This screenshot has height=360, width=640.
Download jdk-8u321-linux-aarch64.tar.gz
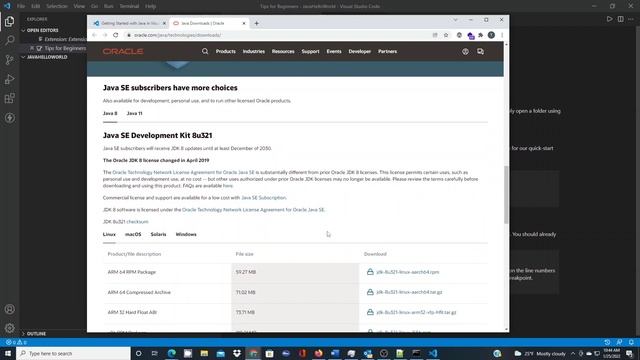click(x=409, y=292)
